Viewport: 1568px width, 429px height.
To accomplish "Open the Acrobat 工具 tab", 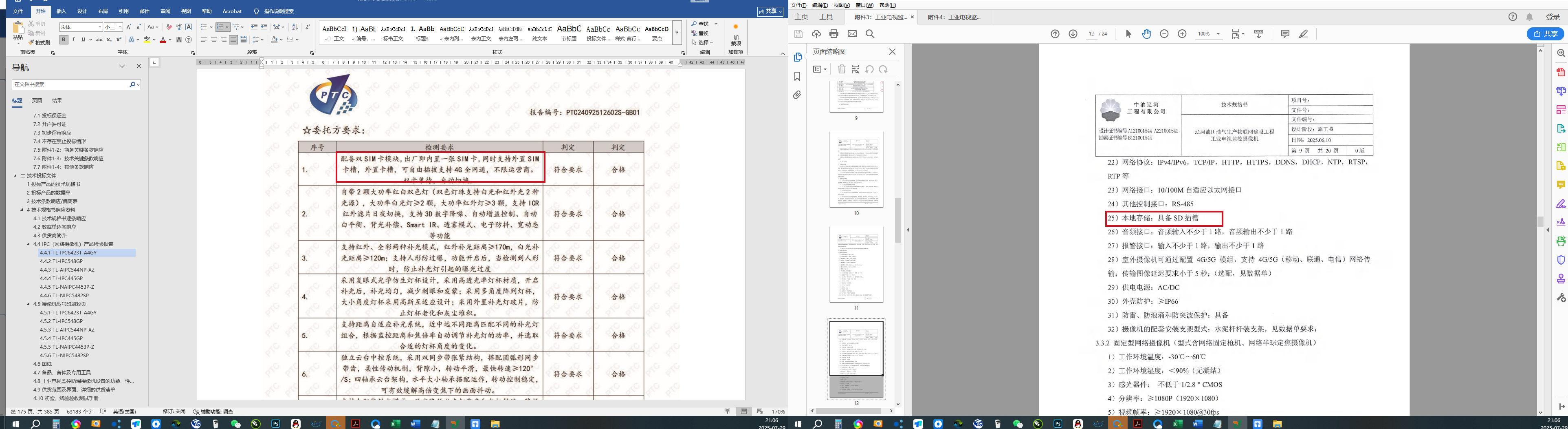I will (826, 17).
